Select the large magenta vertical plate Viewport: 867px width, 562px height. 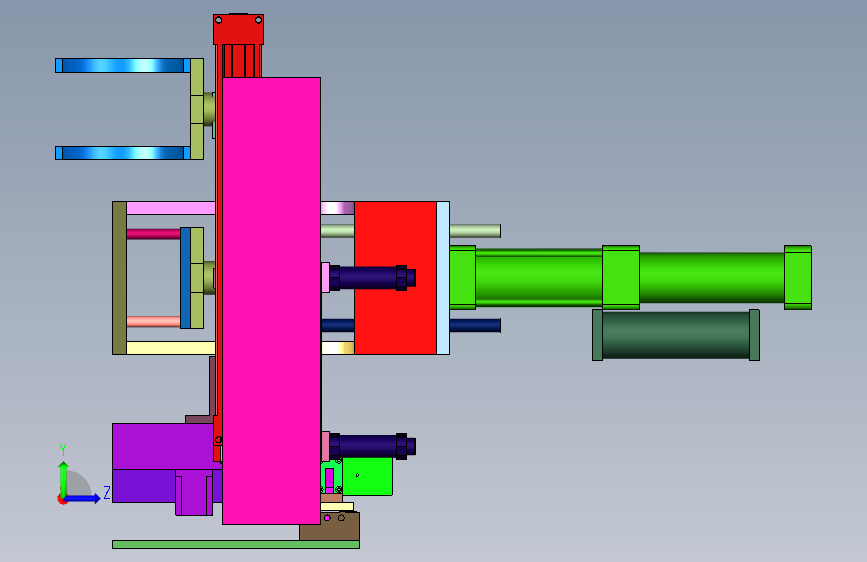click(271, 301)
